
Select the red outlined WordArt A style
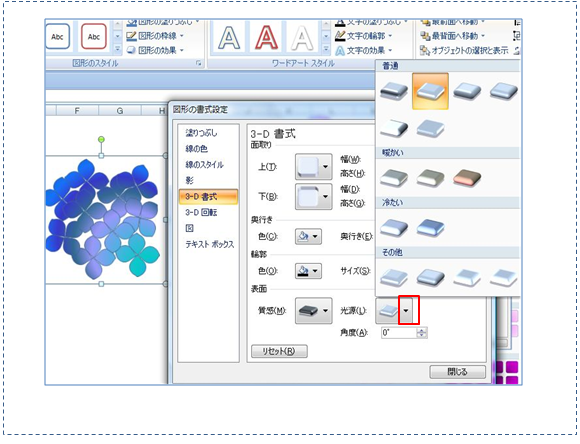tap(267, 37)
